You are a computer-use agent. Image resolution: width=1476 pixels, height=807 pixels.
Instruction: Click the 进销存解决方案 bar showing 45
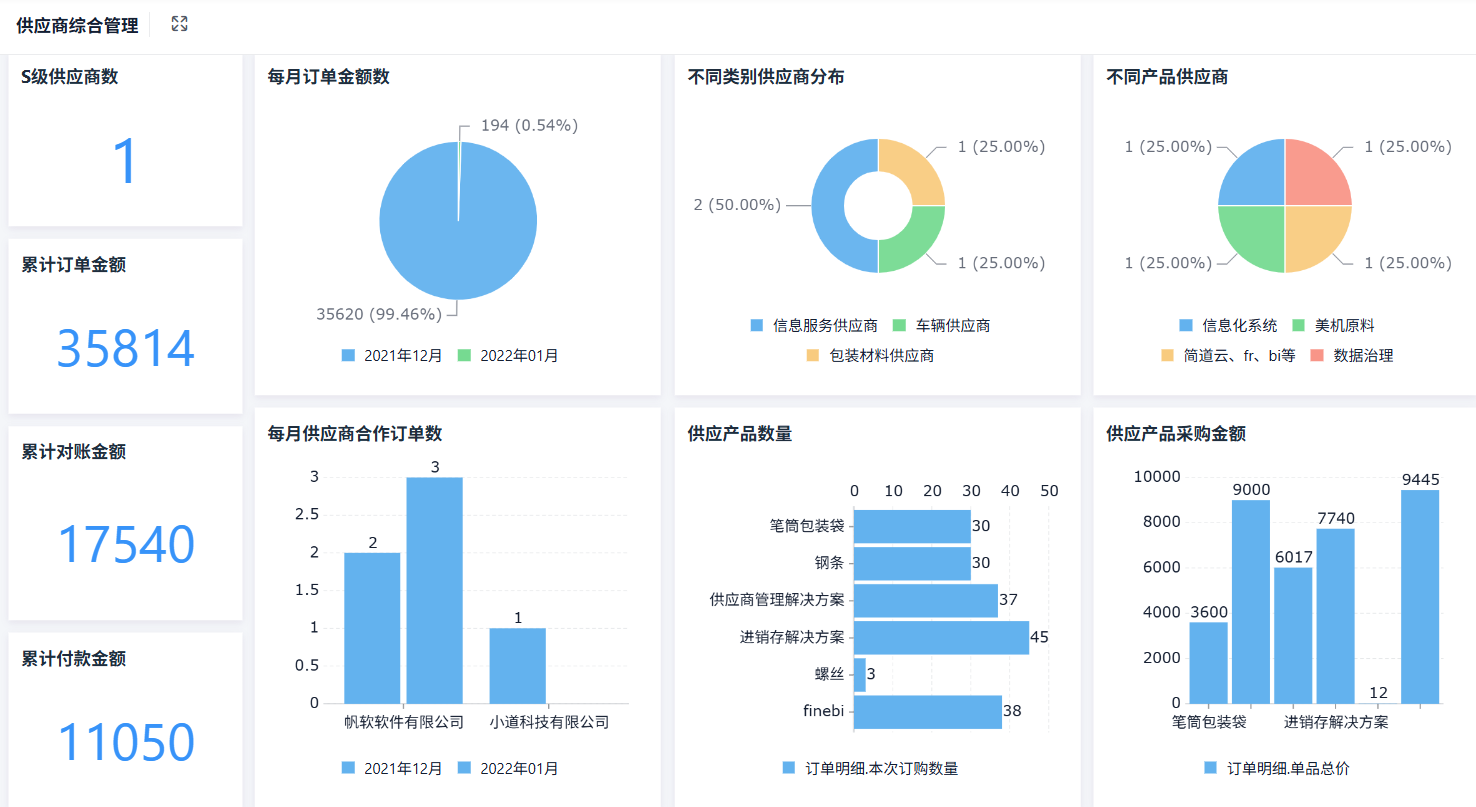coord(940,636)
